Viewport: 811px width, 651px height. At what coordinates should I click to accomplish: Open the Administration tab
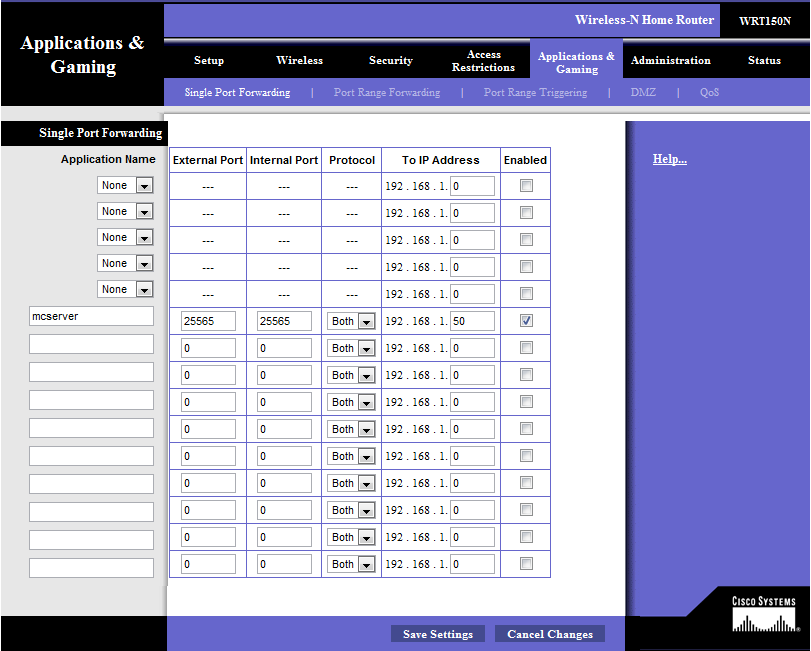tap(671, 60)
